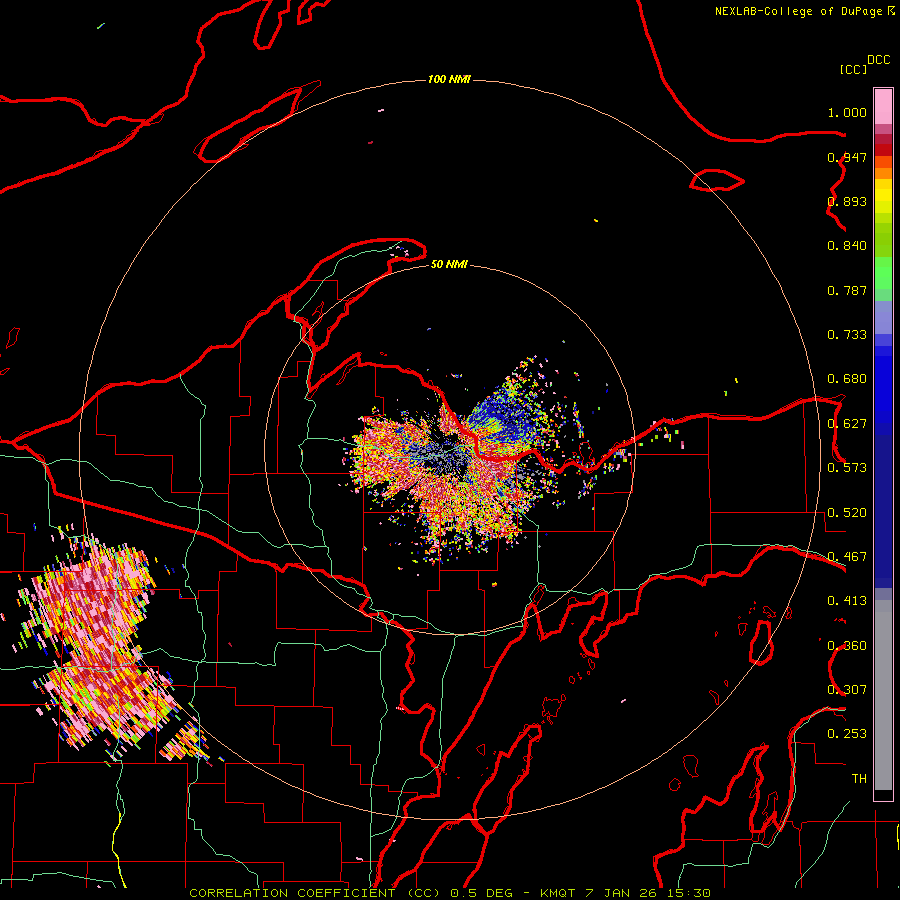Select the 1.000 legend value
Screen dimensions: 900x900
coord(847,112)
